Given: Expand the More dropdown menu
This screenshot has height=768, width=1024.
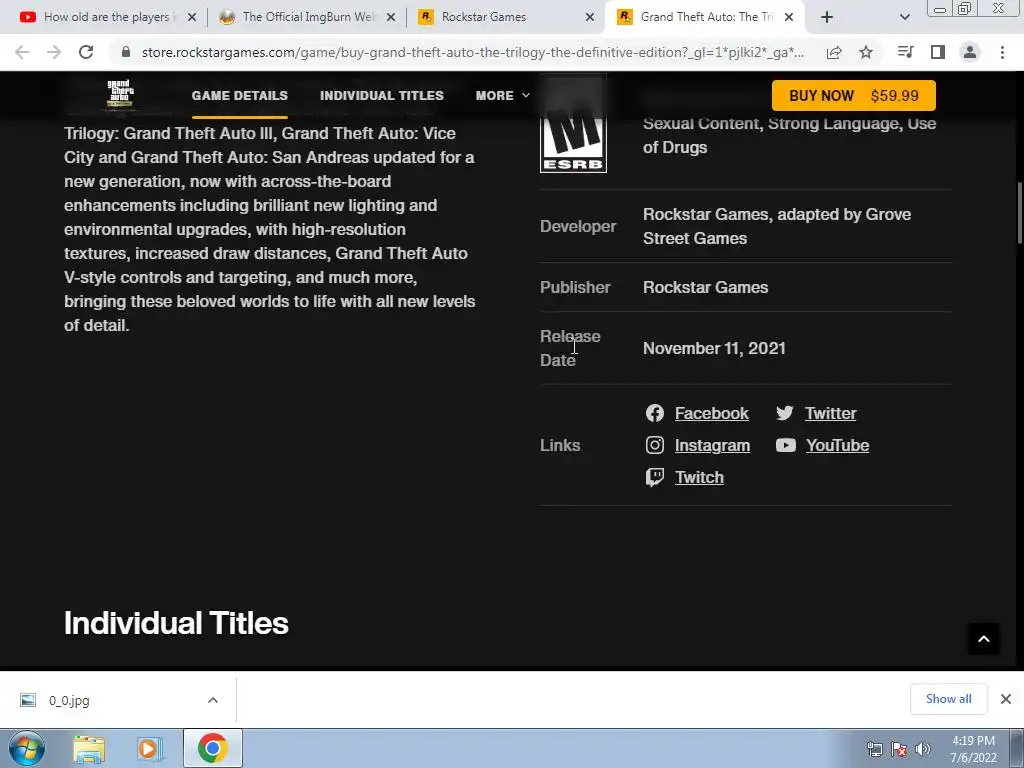Looking at the screenshot, I should tap(502, 95).
